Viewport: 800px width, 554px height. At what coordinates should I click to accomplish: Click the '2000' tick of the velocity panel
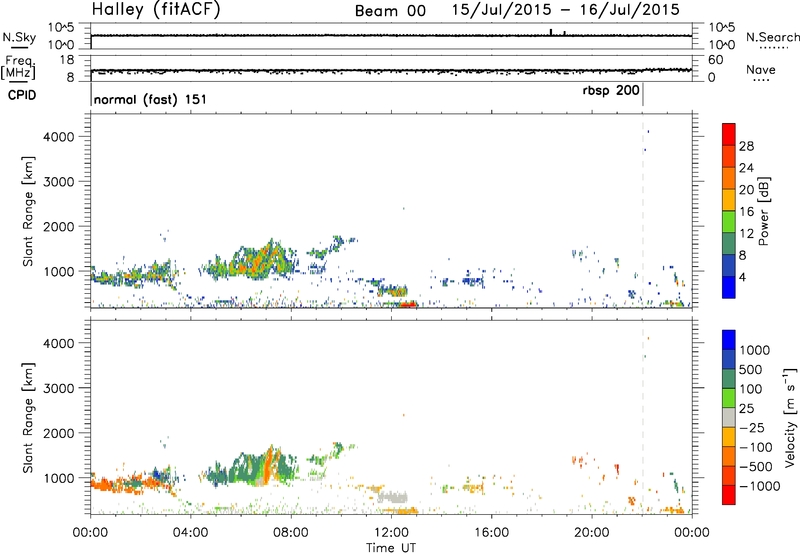(x=58, y=433)
